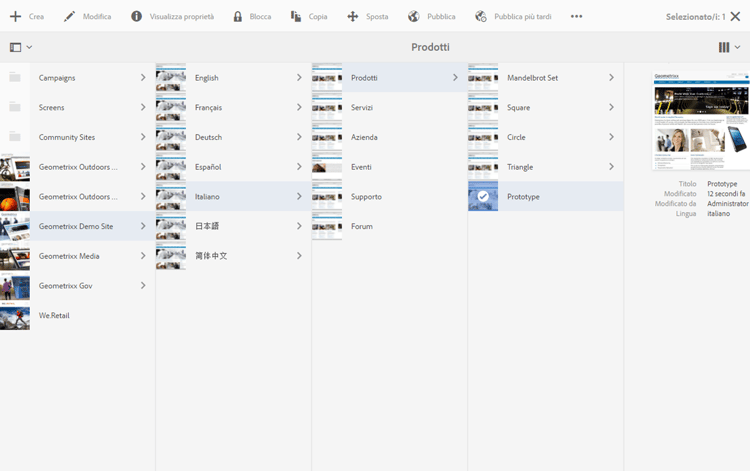Click the Prototype preview image

click(701, 120)
